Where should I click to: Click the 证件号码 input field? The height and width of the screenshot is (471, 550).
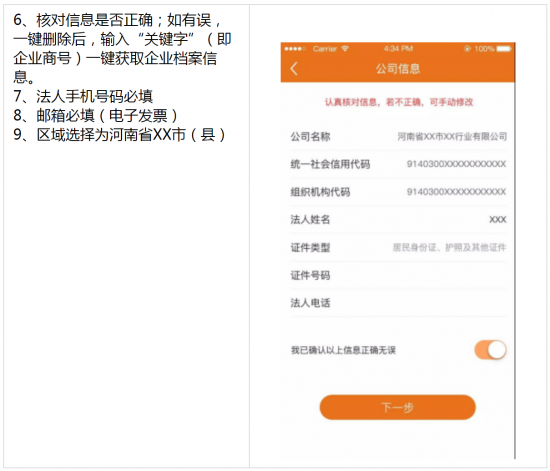398,275
